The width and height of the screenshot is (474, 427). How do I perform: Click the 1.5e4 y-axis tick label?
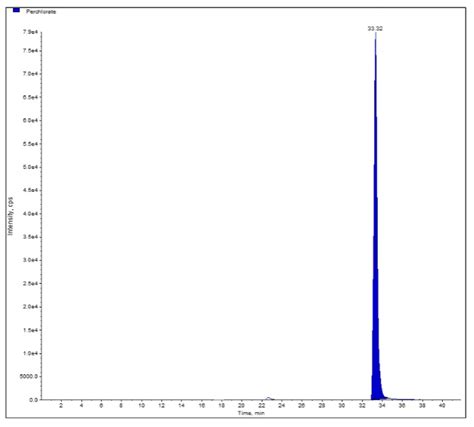click(30, 330)
